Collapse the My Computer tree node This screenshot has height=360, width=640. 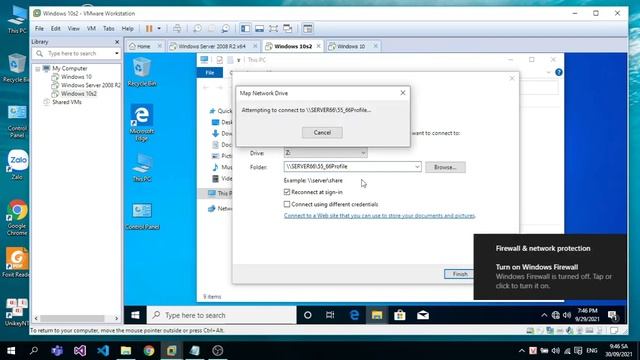pos(38,69)
